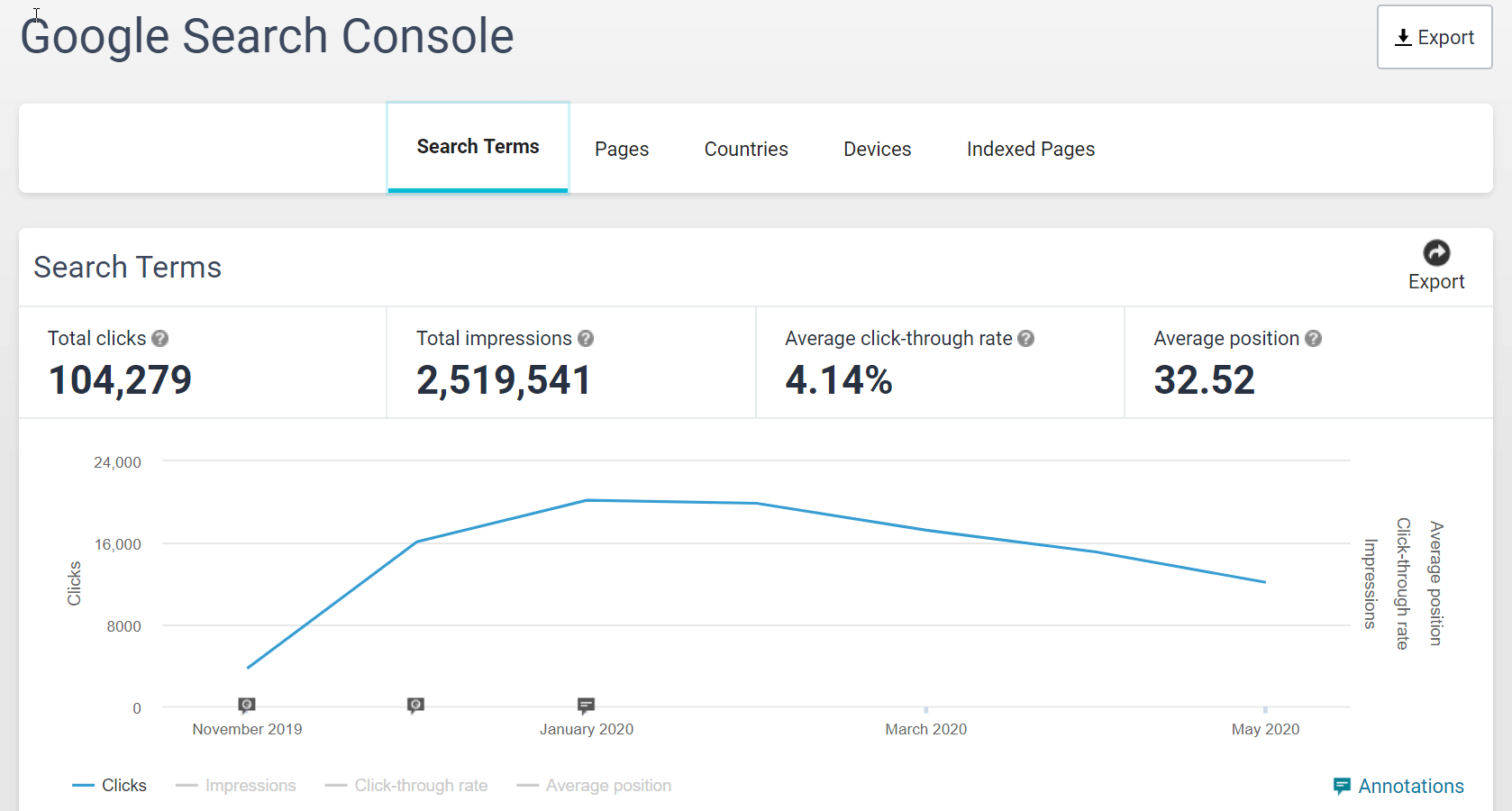The height and width of the screenshot is (811, 1512).
Task: Select the Search Terms tab
Action: click(x=478, y=147)
